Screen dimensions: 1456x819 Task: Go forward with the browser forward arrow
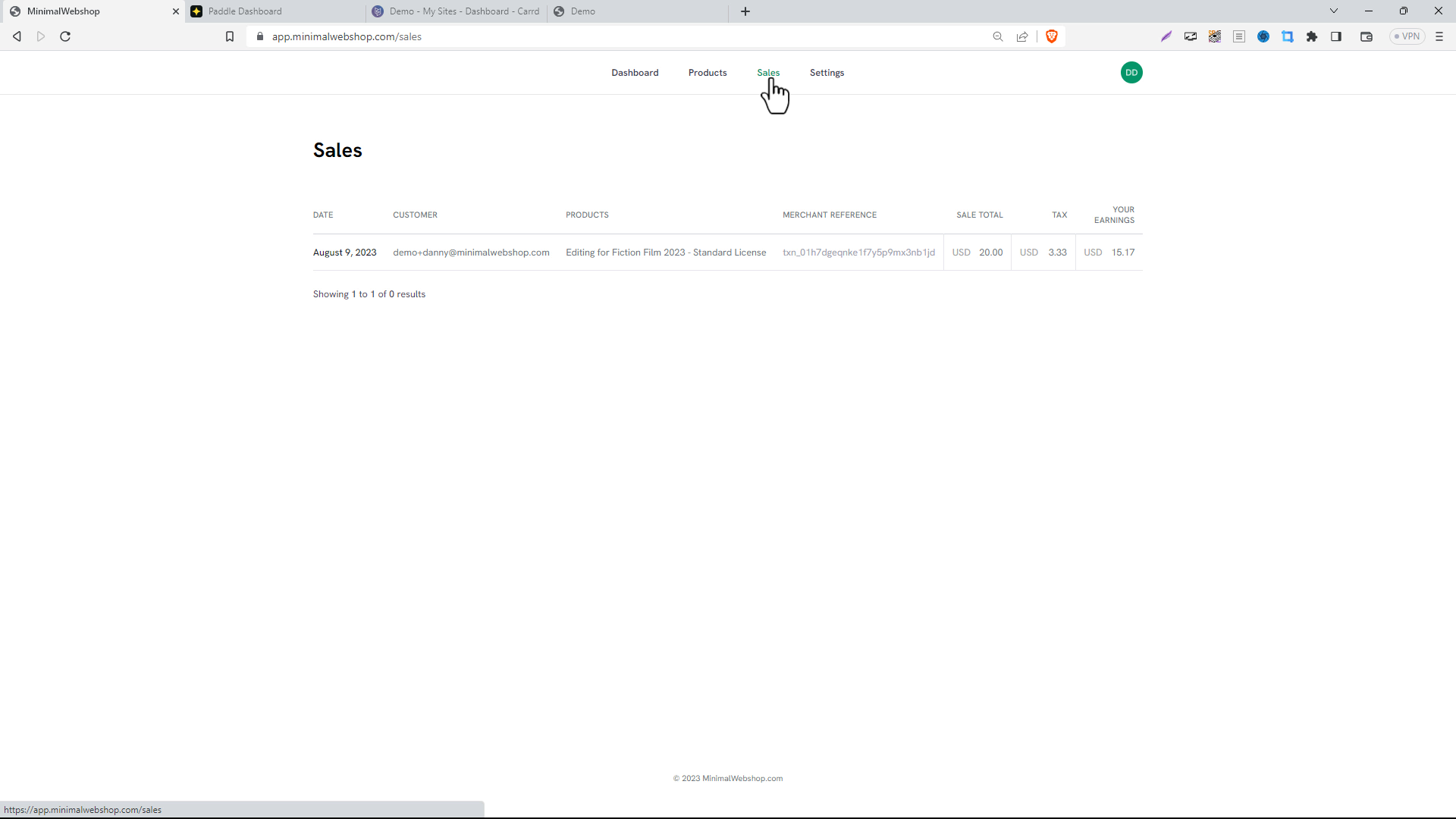click(x=41, y=36)
